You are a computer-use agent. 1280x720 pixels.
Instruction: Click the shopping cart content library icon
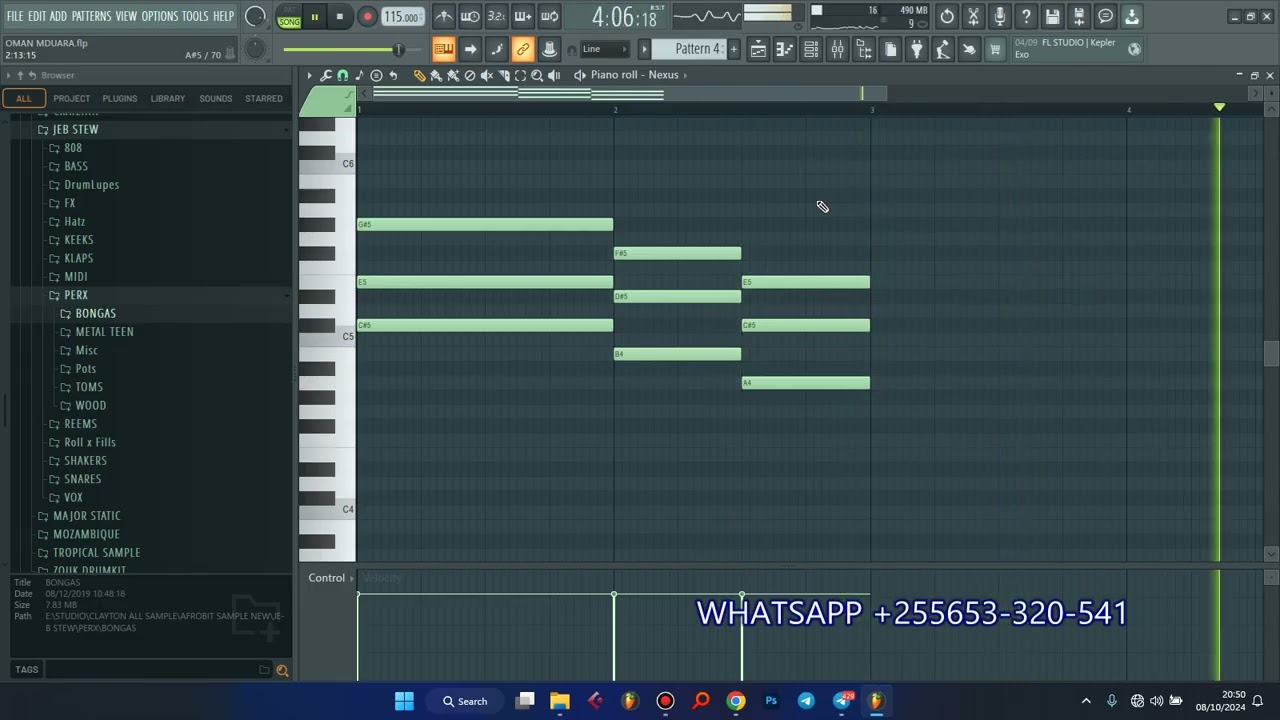tap(995, 49)
